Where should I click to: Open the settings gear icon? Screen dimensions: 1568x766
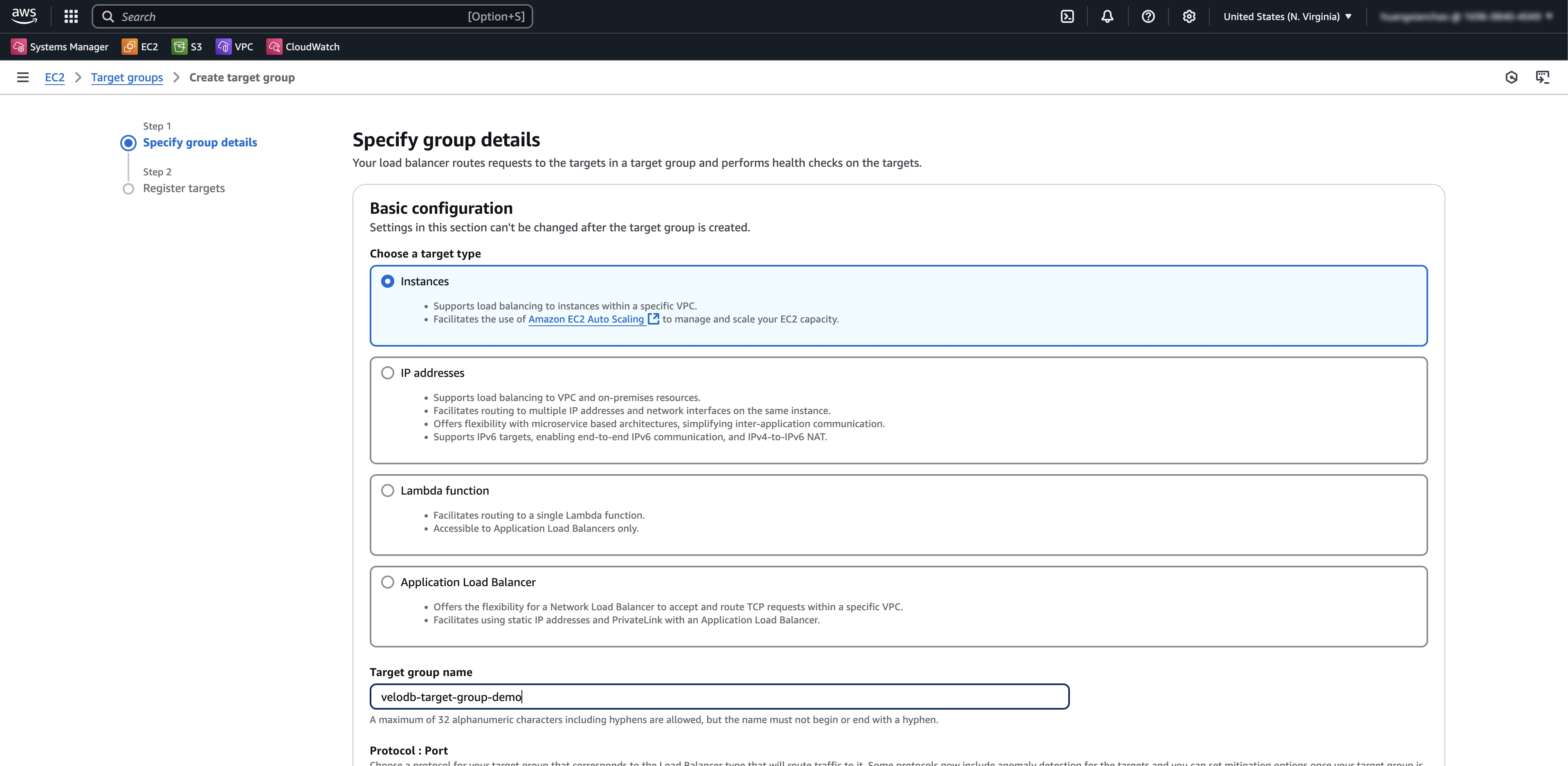(1189, 16)
